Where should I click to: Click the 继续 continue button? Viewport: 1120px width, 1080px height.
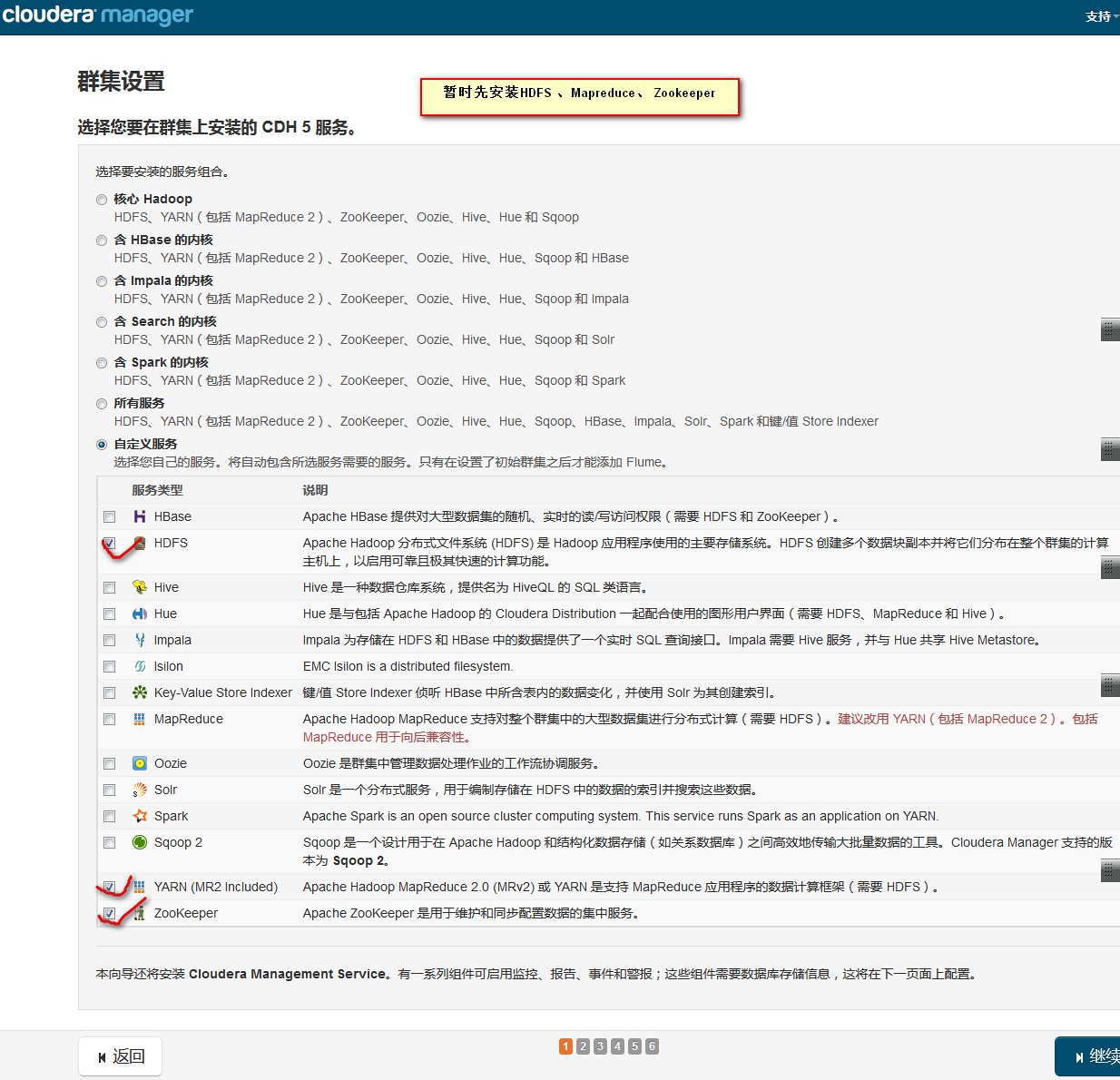coord(1088,1056)
